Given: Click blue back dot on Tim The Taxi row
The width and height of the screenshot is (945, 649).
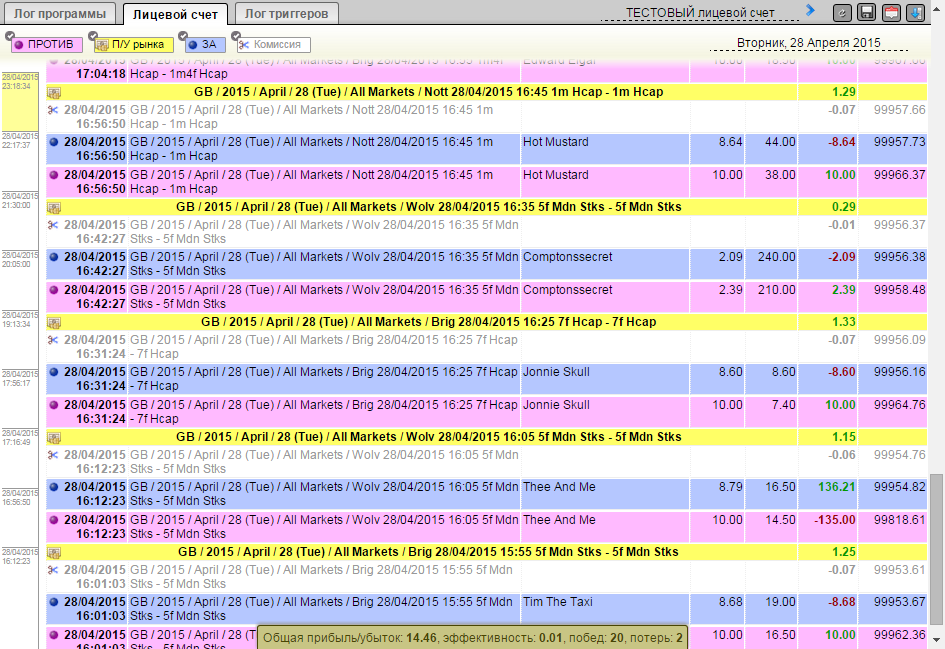Looking at the screenshot, I should point(54,603).
